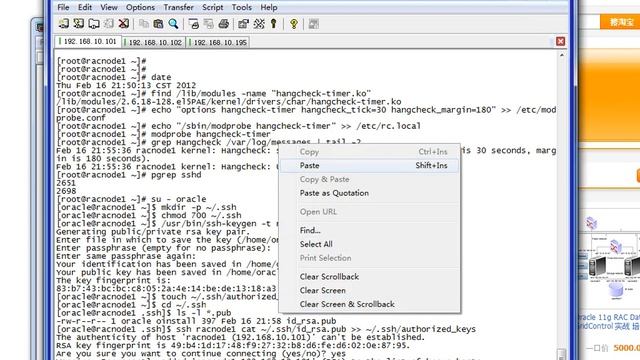The image size is (640, 360).
Task: Switch to the 192.168.10.195 tab
Action: (218, 42)
